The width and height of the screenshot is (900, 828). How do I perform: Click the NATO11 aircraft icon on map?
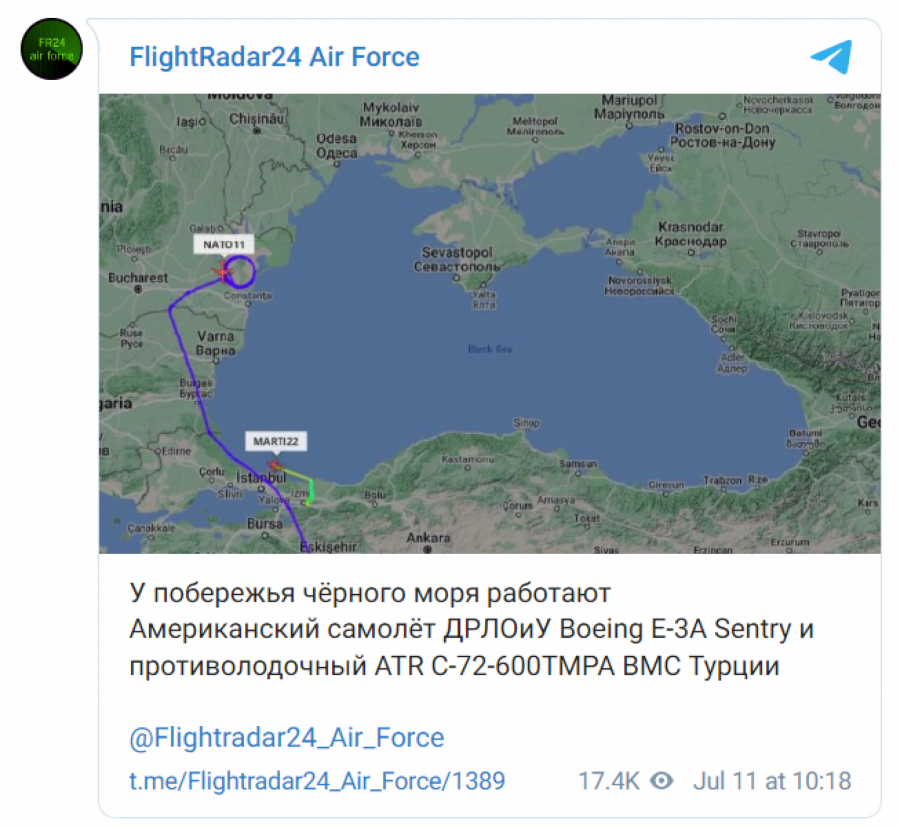click(222, 271)
